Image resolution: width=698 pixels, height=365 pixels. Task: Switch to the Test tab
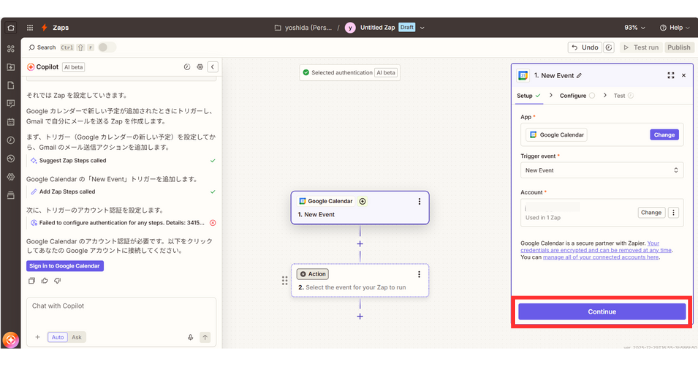(x=623, y=96)
